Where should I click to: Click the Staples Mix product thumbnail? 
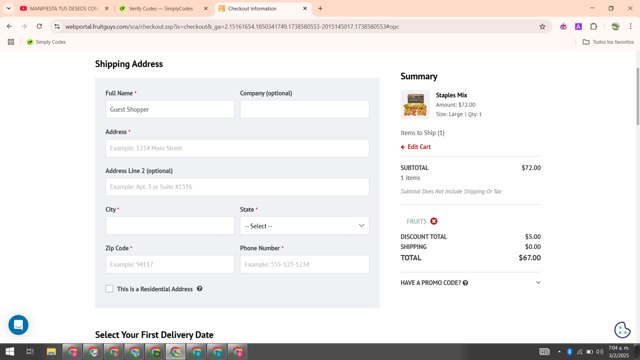[x=415, y=104]
